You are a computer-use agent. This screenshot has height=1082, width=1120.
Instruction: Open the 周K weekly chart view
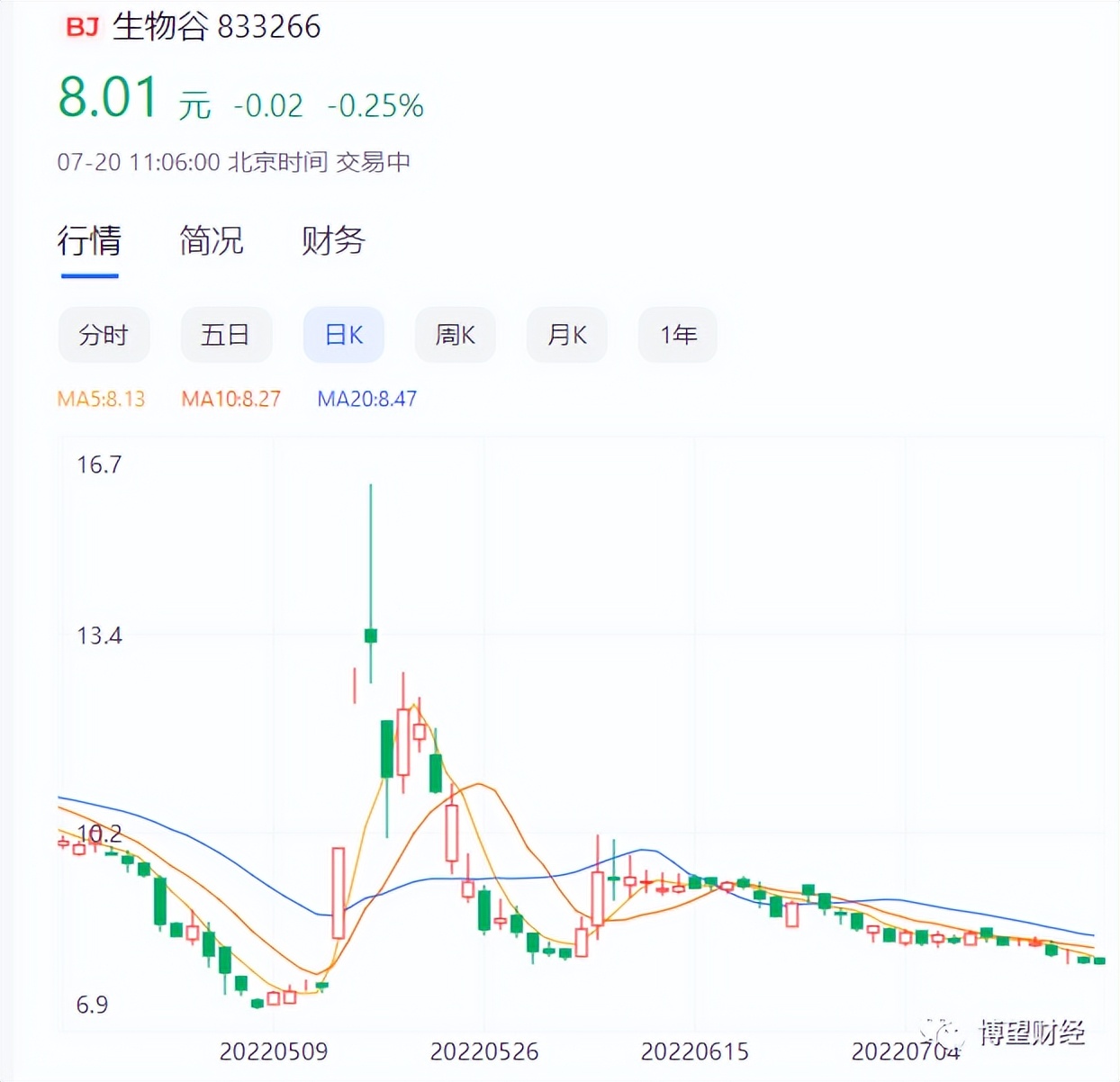[x=455, y=334]
